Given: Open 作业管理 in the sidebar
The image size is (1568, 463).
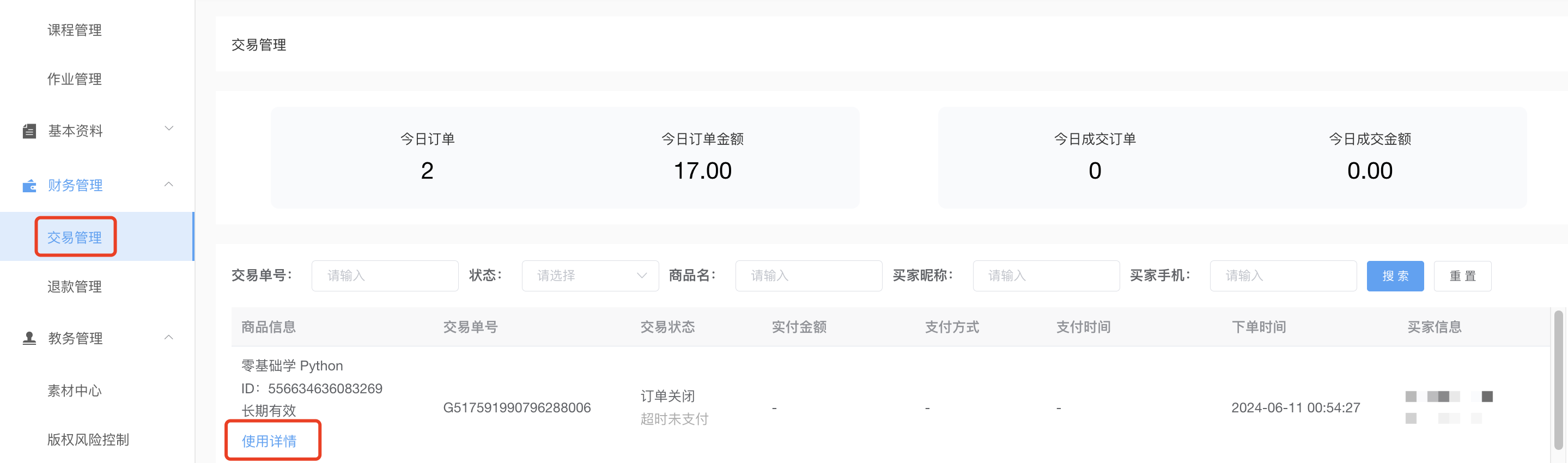Looking at the screenshot, I should pyautogui.click(x=74, y=79).
